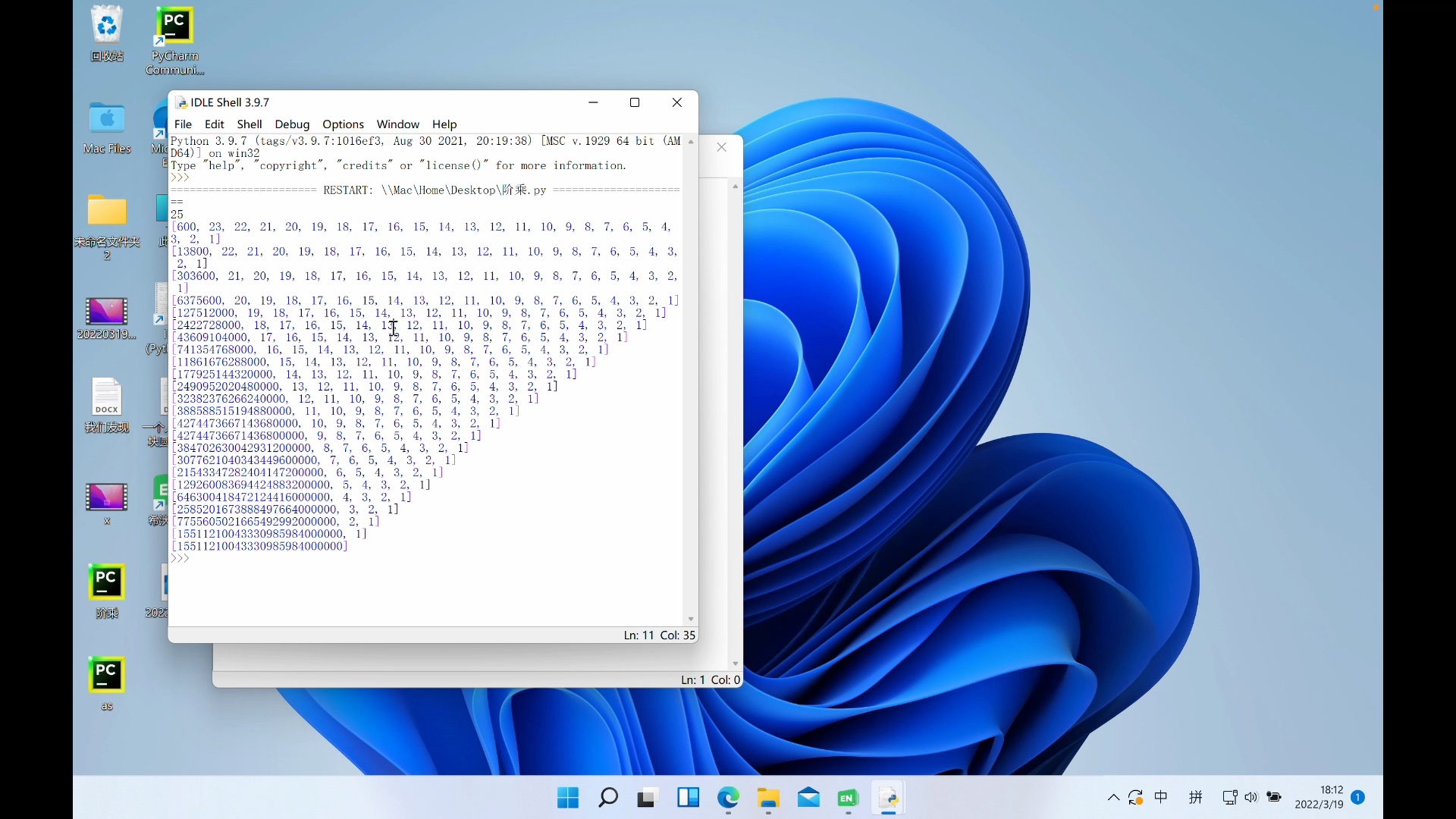Launch Microsoft Edge from the taskbar
The width and height of the screenshot is (1456, 819).
tap(729, 798)
